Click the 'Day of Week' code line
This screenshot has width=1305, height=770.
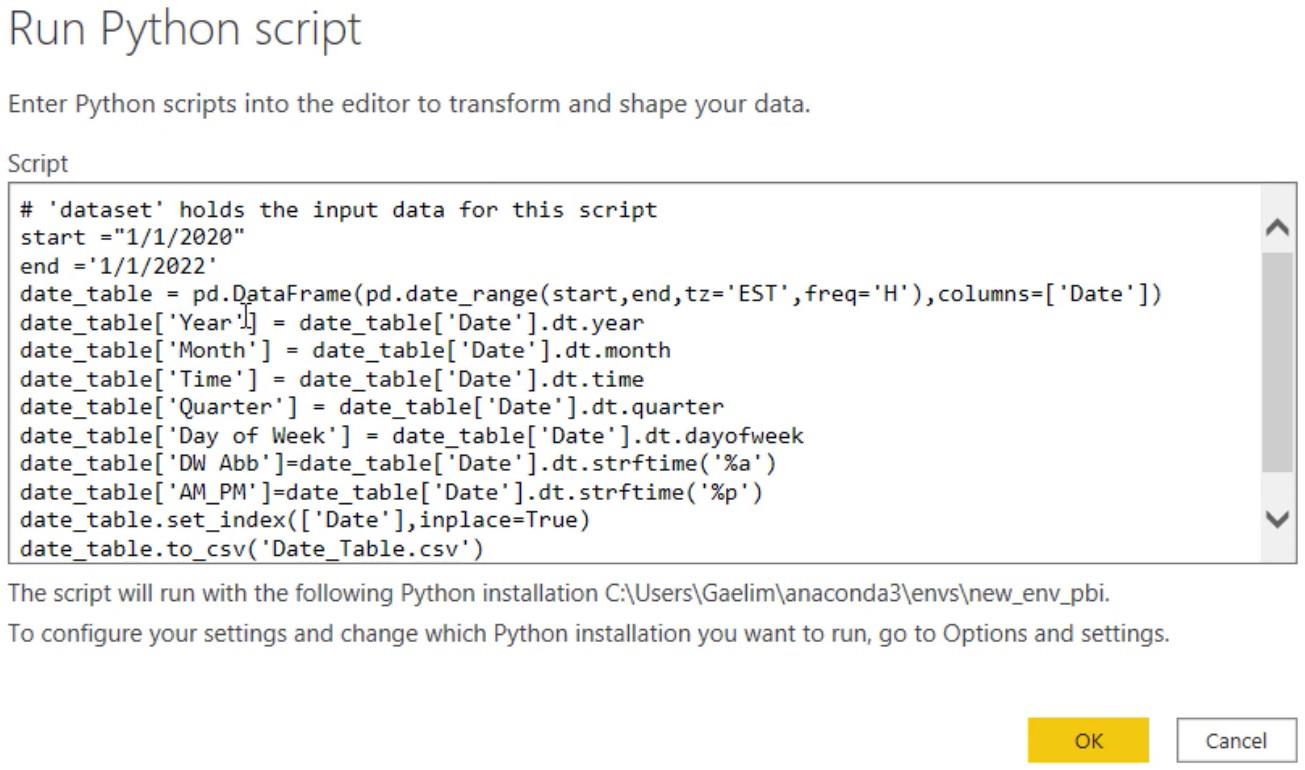pos(411,436)
